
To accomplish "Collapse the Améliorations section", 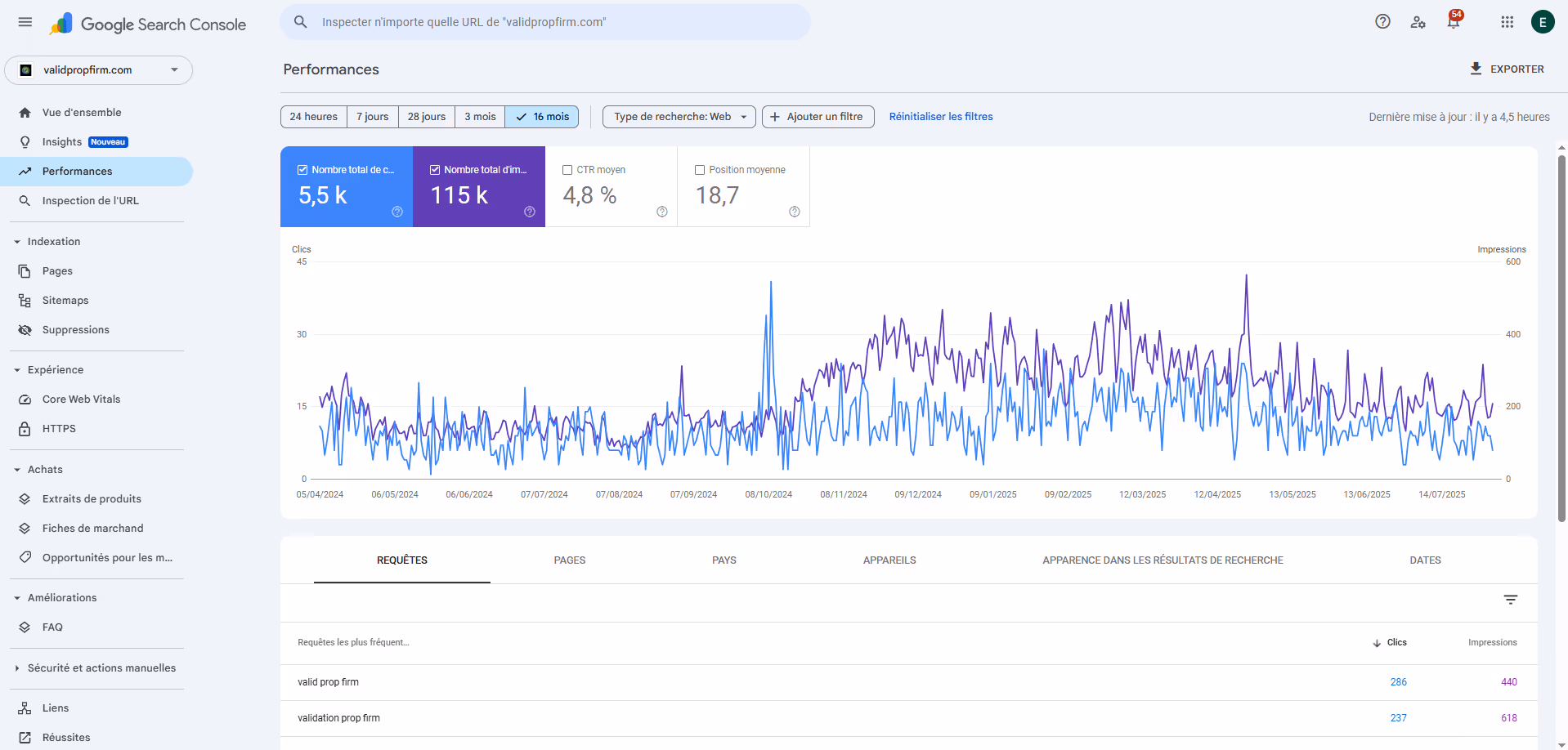I will 17,598.
